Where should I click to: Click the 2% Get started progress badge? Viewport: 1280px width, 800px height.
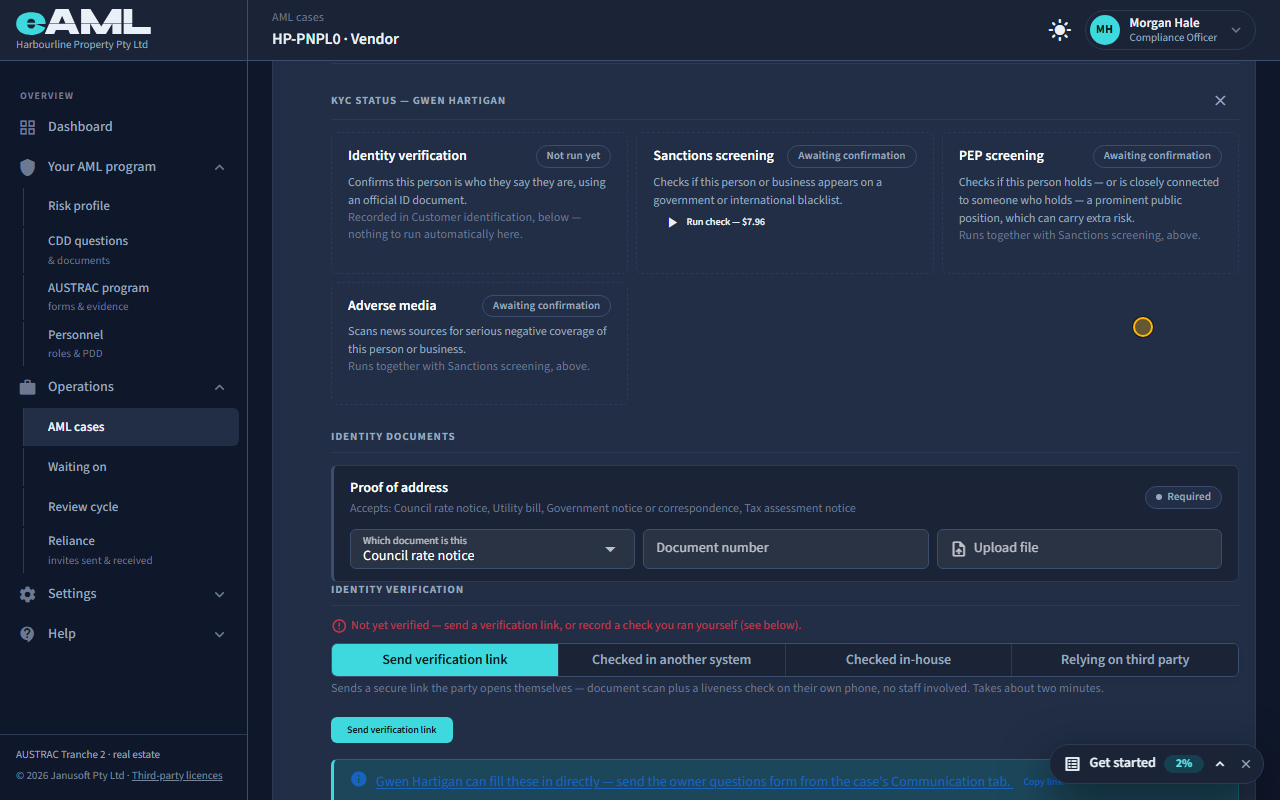(x=1184, y=764)
